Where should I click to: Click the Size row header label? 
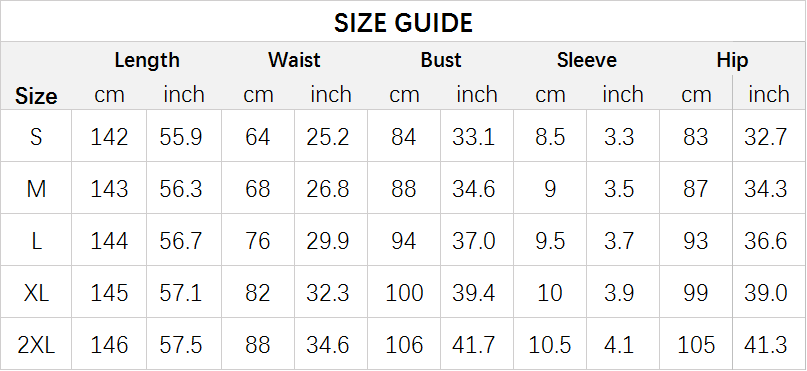(x=36, y=96)
